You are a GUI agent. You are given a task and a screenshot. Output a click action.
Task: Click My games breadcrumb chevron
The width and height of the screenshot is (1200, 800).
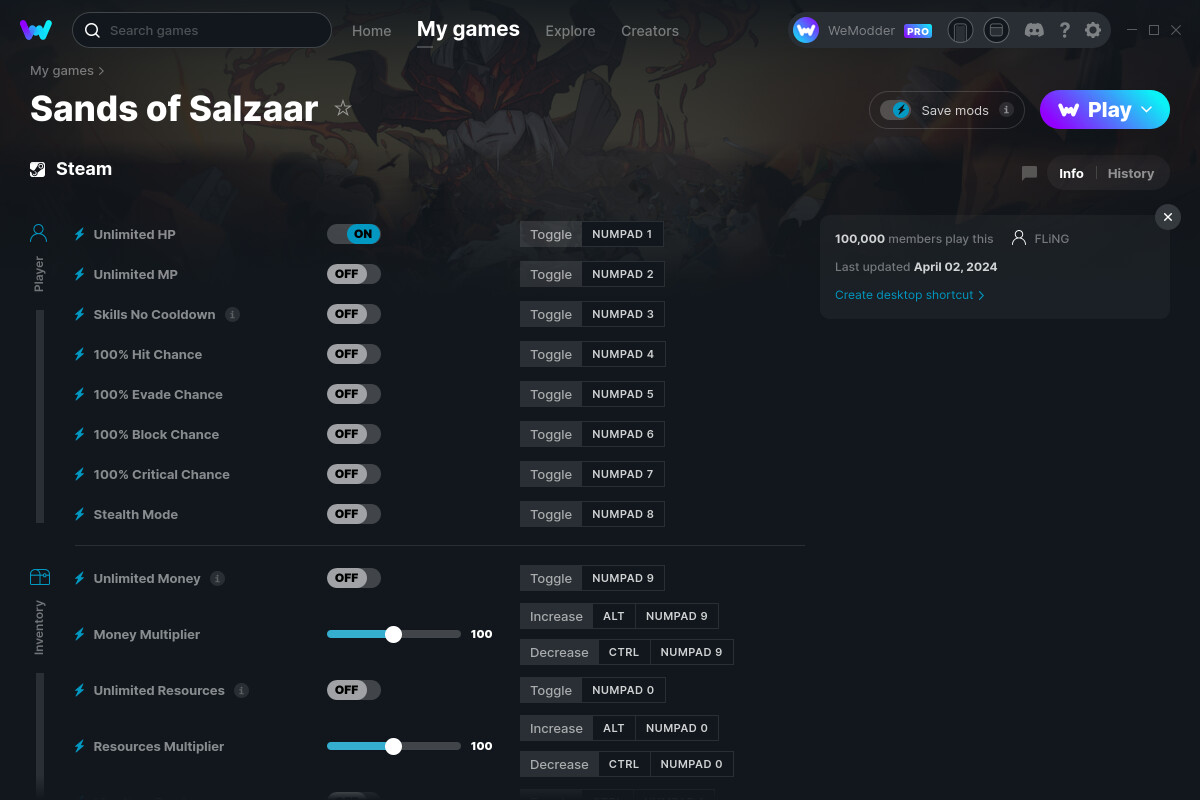tap(101, 71)
